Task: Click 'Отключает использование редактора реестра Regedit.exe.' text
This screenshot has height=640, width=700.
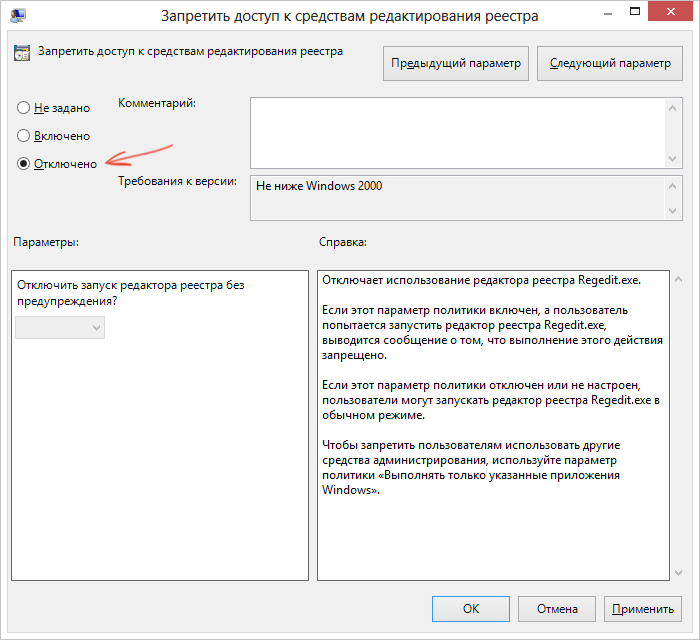Action: coord(481,280)
